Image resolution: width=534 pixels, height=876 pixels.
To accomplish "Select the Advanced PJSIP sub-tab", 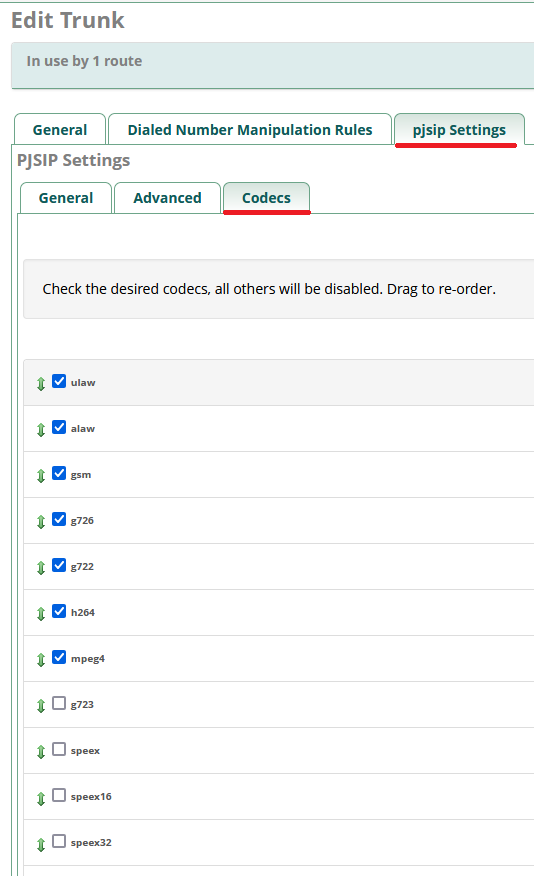I will click(167, 198).
